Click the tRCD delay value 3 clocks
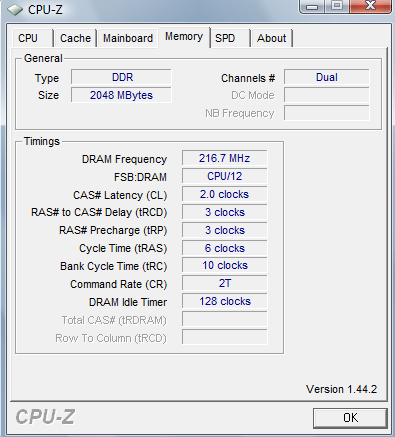This screenshot has height=437, width=395. pos(224,212)
